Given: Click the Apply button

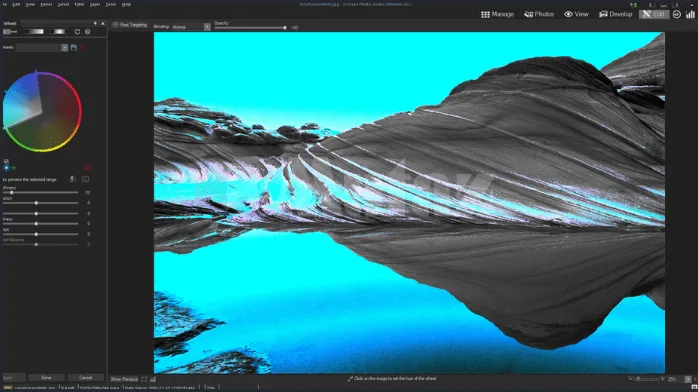Looking at the screenshot, I should (x=13, y=378).
